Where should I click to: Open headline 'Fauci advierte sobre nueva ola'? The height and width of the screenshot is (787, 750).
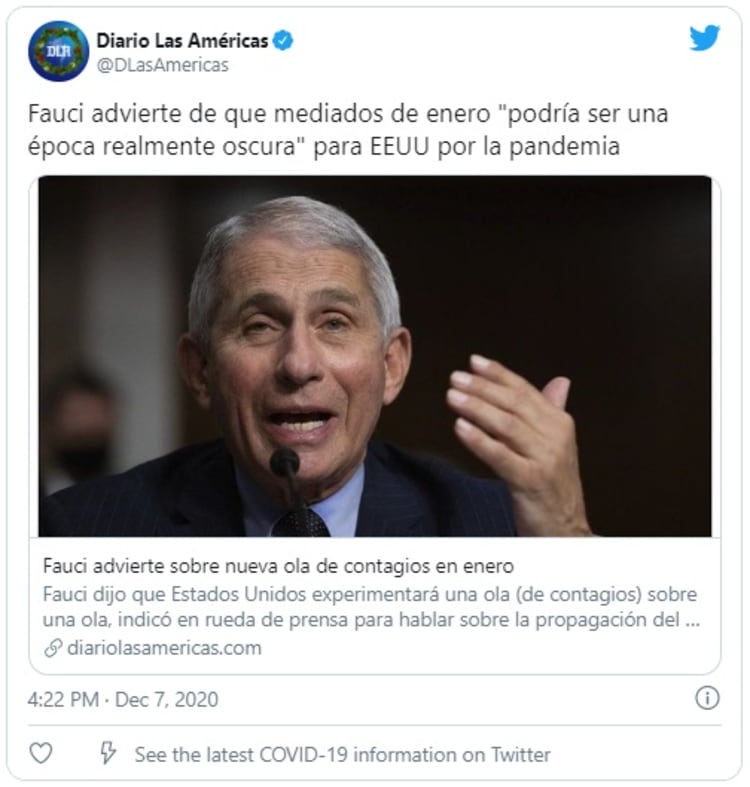(278, 566)
